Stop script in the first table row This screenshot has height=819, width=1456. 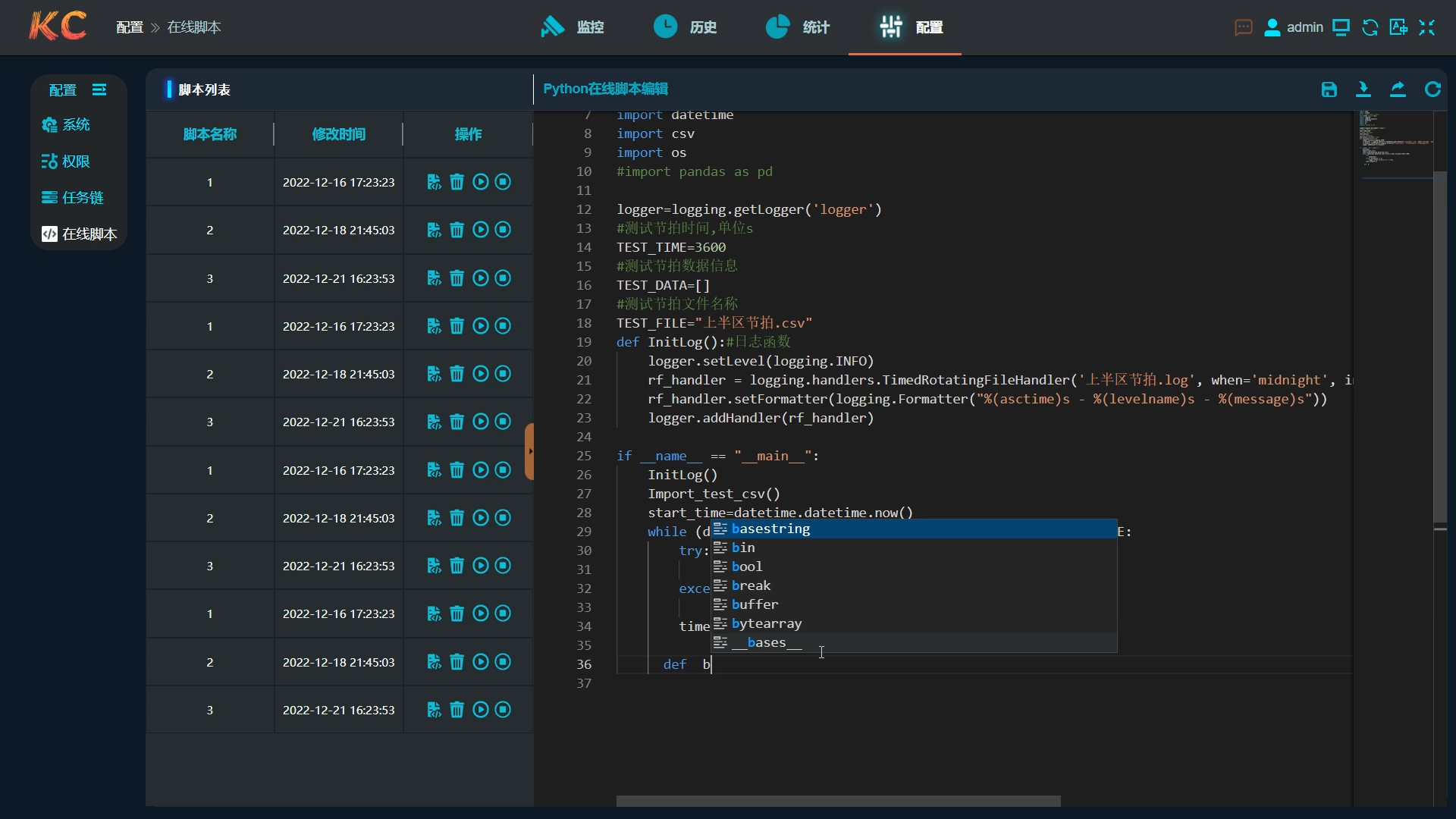pyautogui.click(x=503, y=182)
